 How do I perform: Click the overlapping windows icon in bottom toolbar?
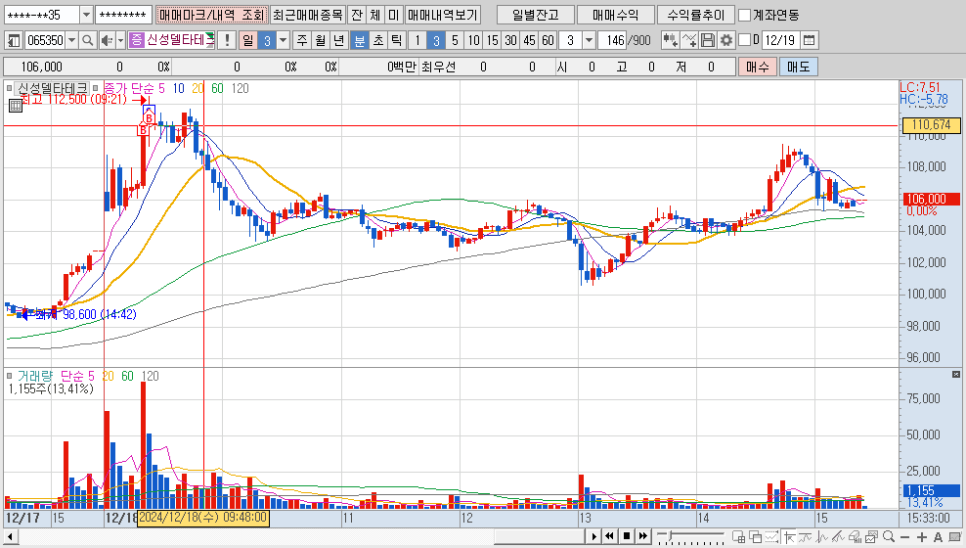(x=756, y=537)
